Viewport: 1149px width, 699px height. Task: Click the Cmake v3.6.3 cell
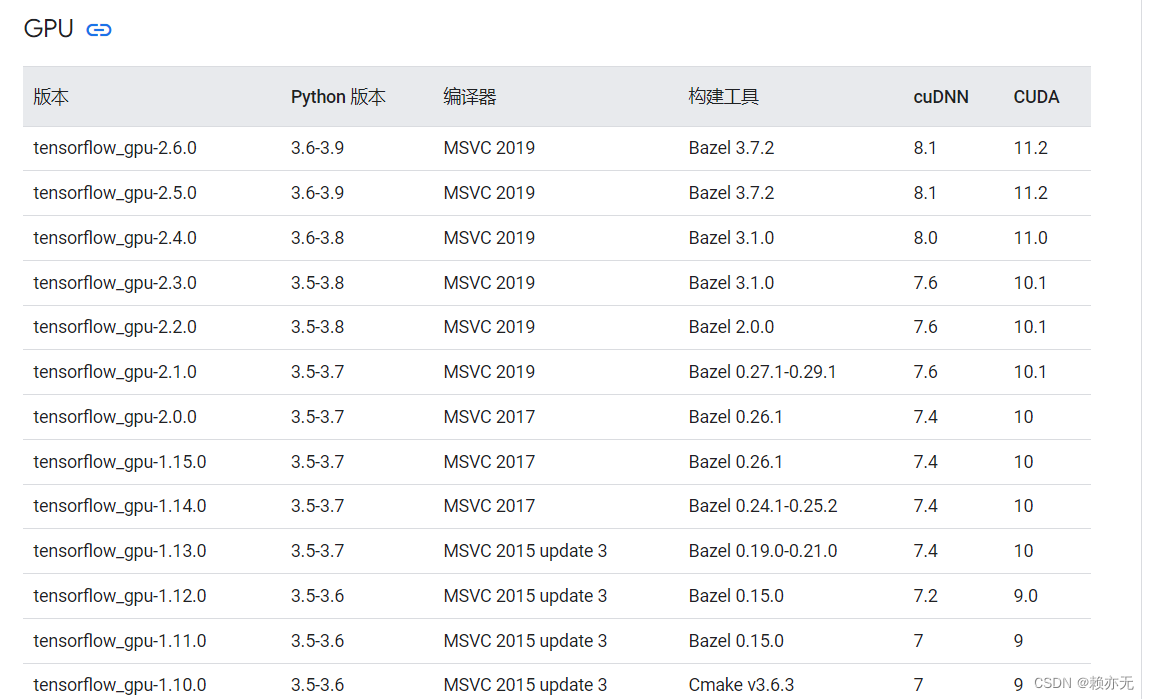pos(741,684)
